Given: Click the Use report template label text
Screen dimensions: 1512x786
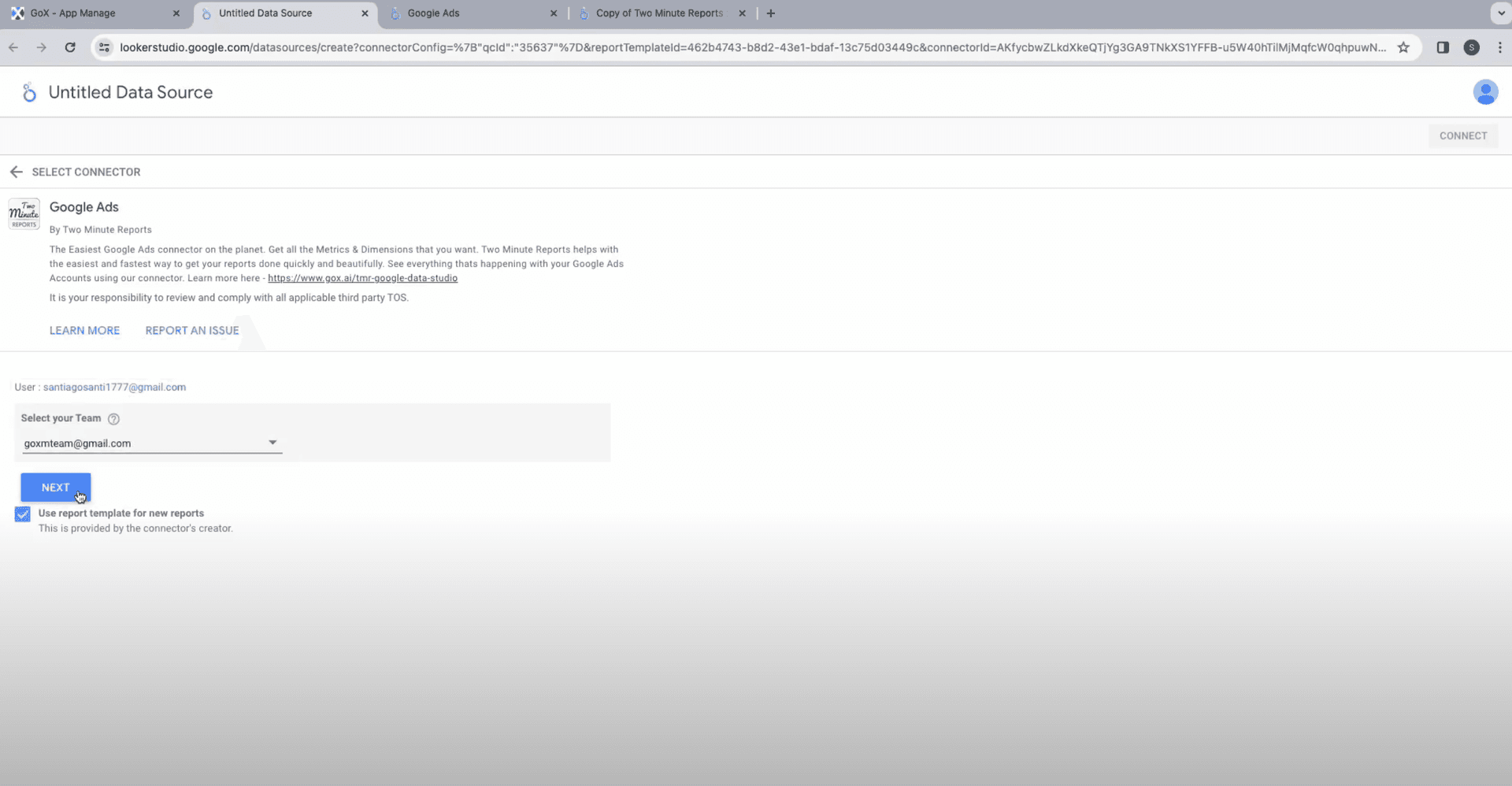Looking at the screenshot, I should click(121, 513).
